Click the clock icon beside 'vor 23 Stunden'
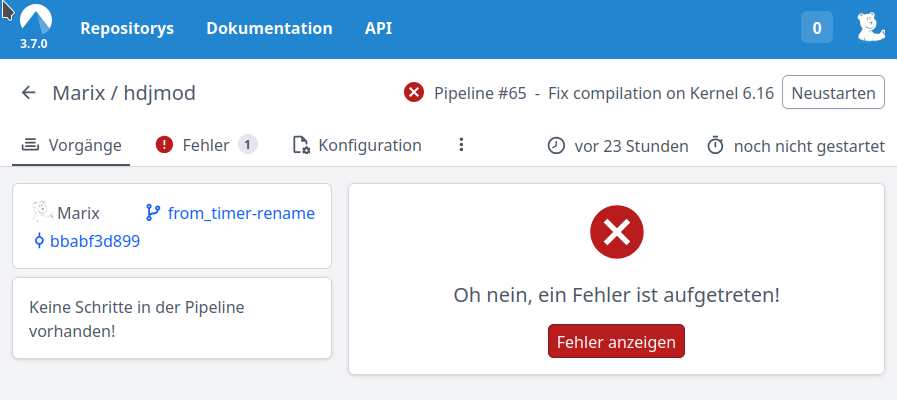 [556, 146]
